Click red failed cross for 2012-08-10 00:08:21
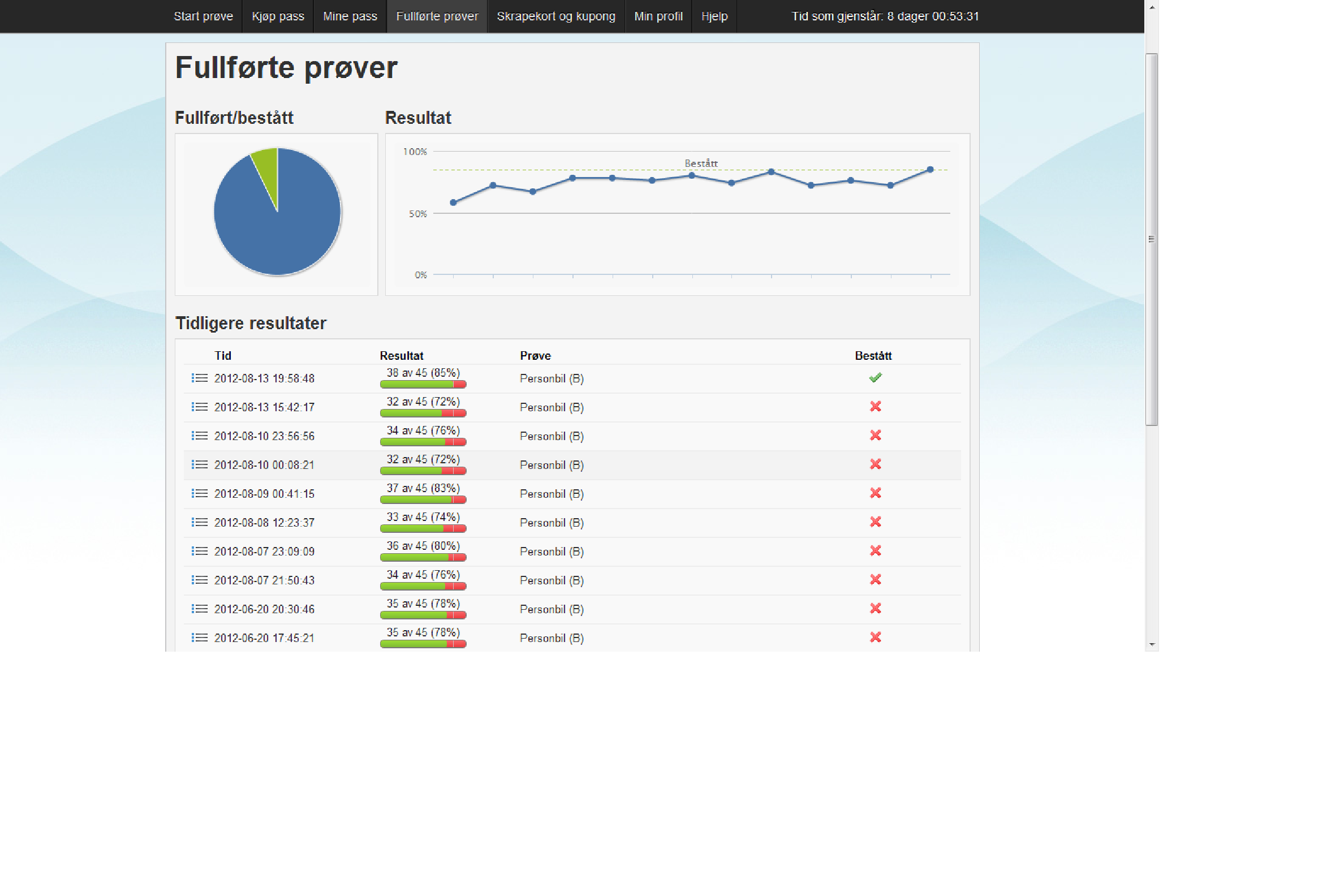Viewport: 1344px width, 896px height. [876, 464]
